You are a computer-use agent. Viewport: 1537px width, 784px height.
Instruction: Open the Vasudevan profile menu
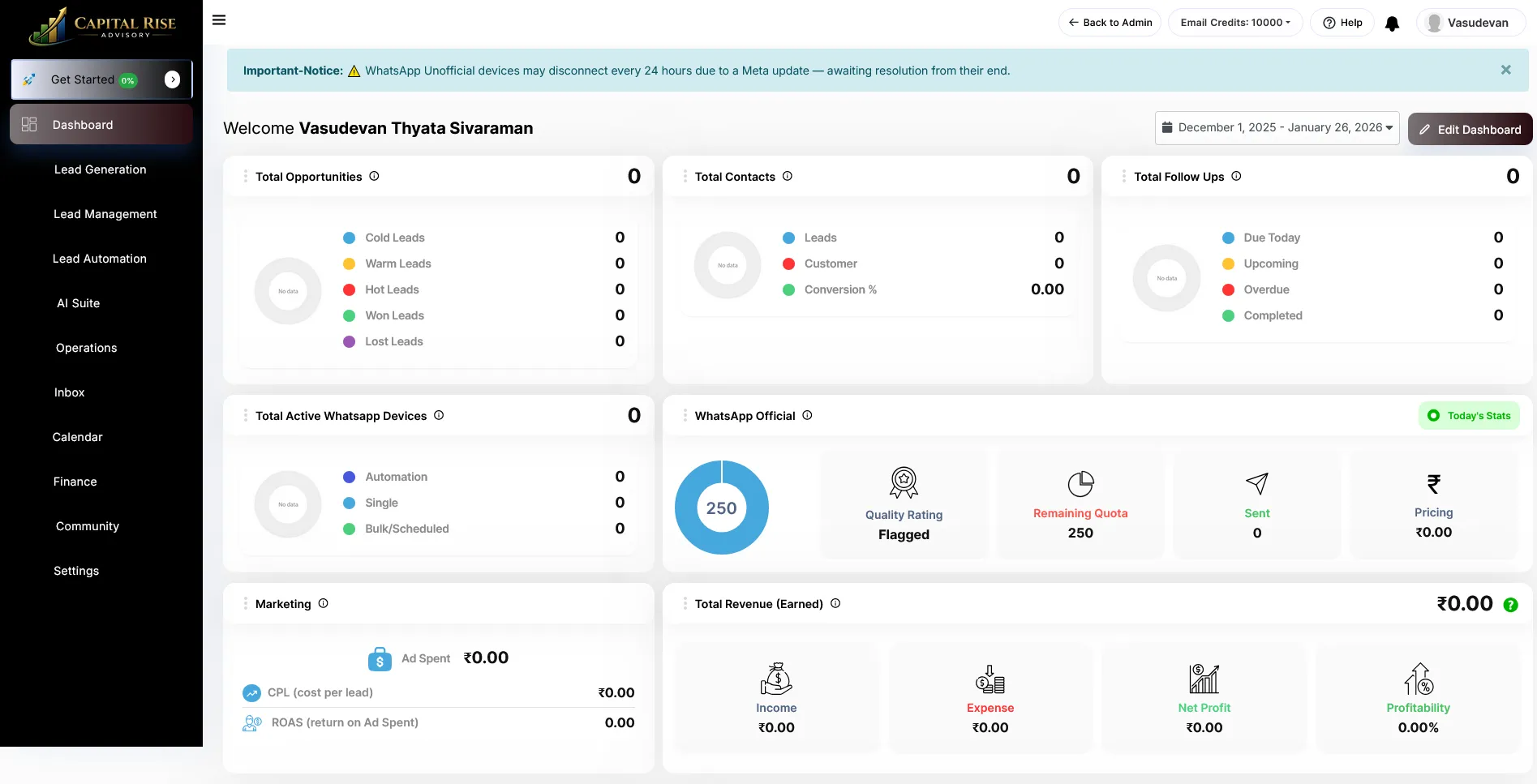(1469, 23)
